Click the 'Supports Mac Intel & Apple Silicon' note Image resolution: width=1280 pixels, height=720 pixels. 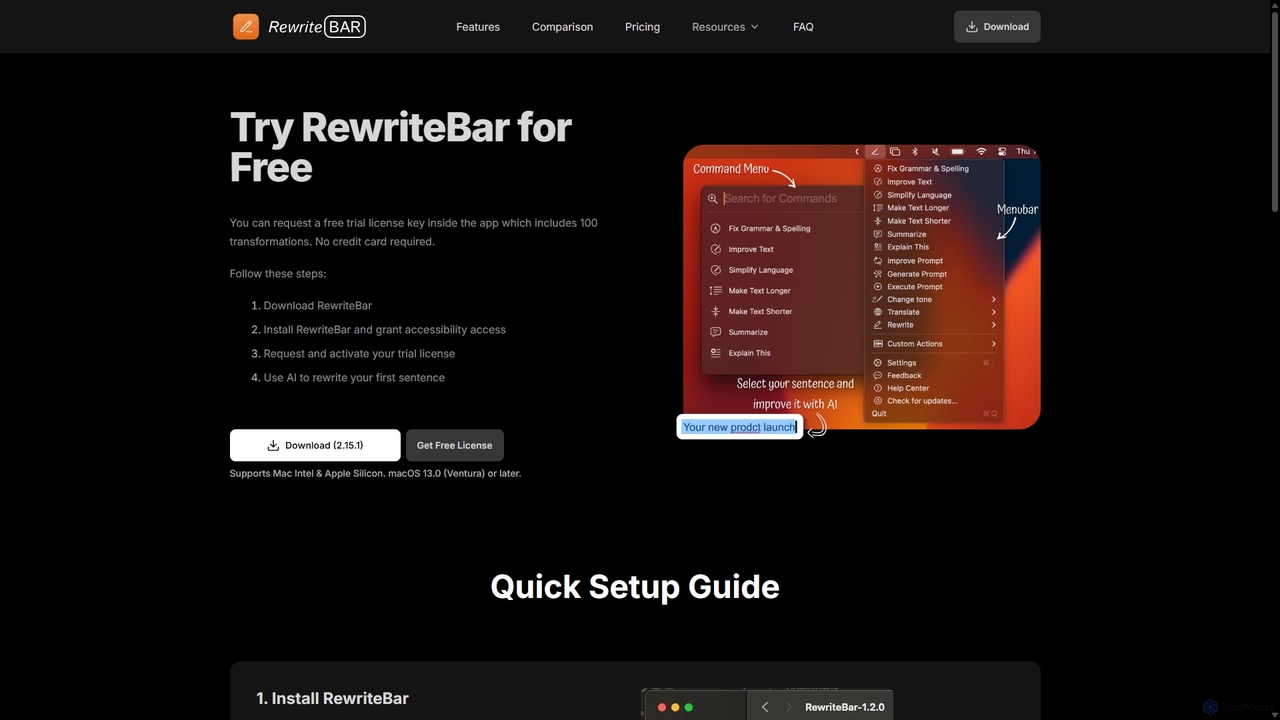(x=375, y=473)
